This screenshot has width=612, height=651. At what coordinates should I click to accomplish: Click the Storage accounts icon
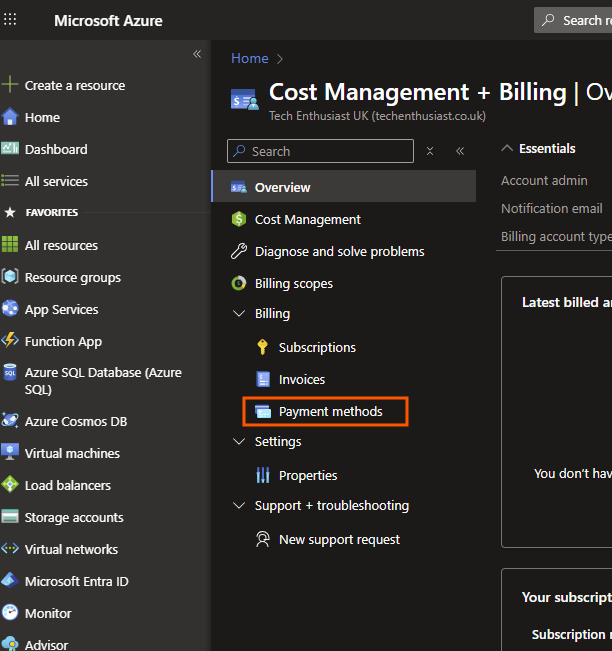10,516
